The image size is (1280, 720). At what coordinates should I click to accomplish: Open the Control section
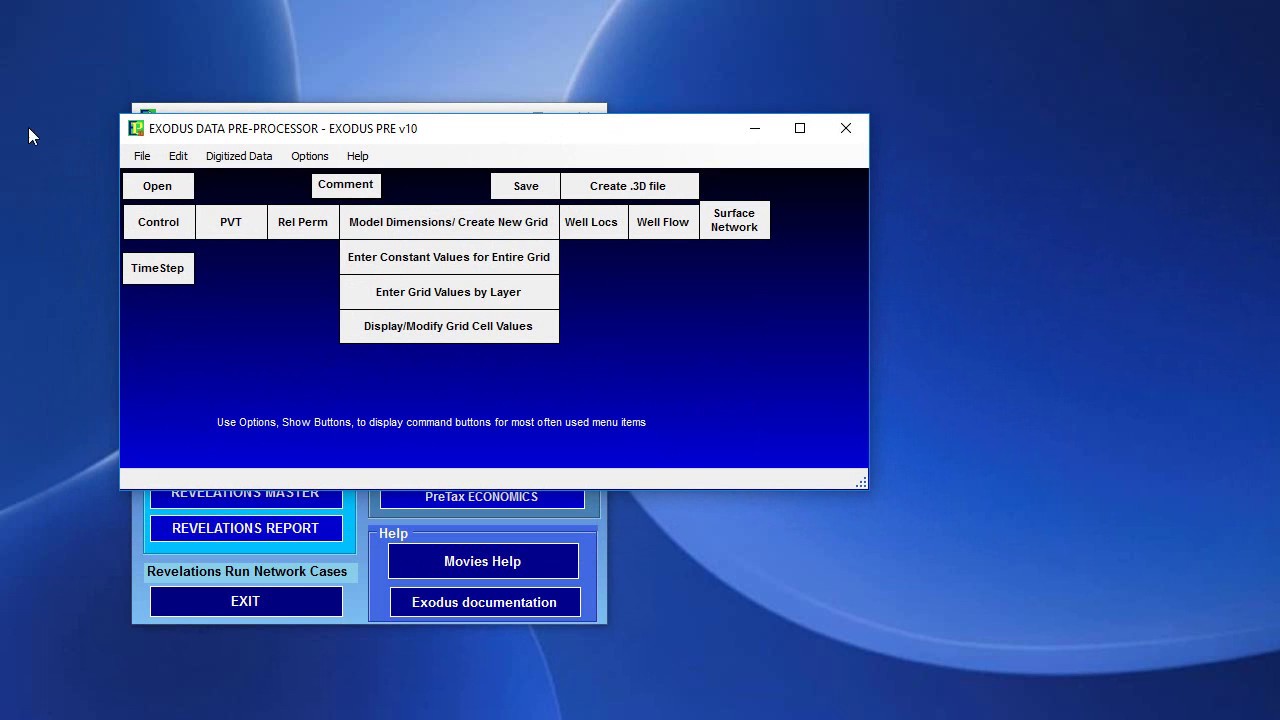tap(159, 222)
